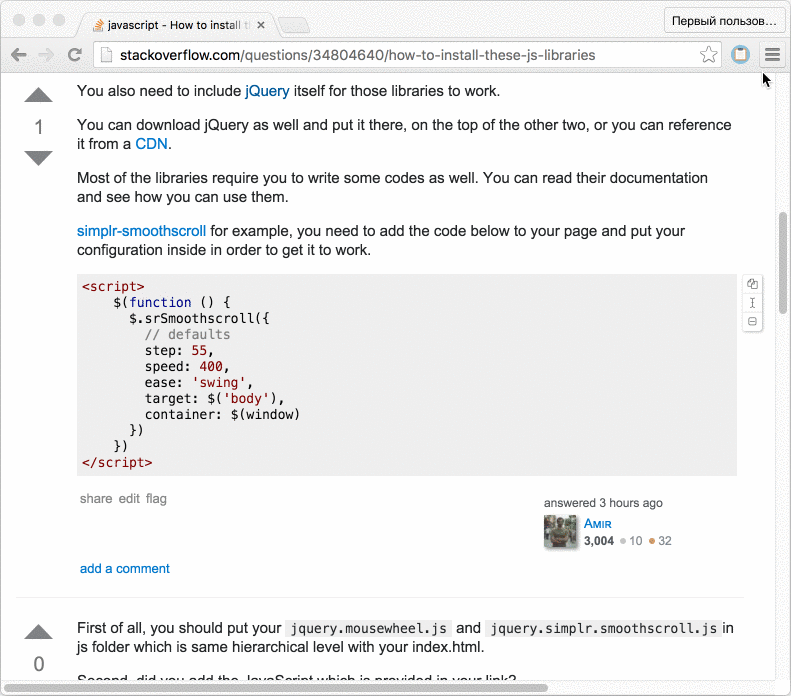Screen dimensions: 791x696
Task: Click the container: $(window) code line
Action: tap(222, 415)
